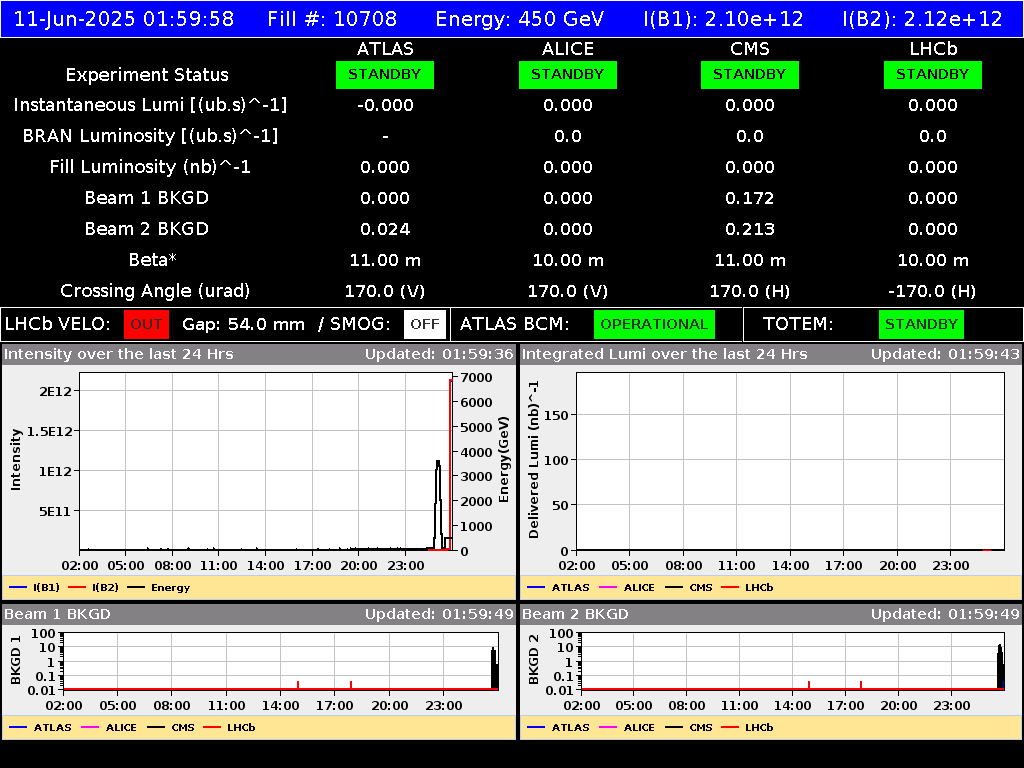This screenshot has height=768, width=1024.
Task: Click the blue I(B1) legend swatch
Action: (18, 587)
